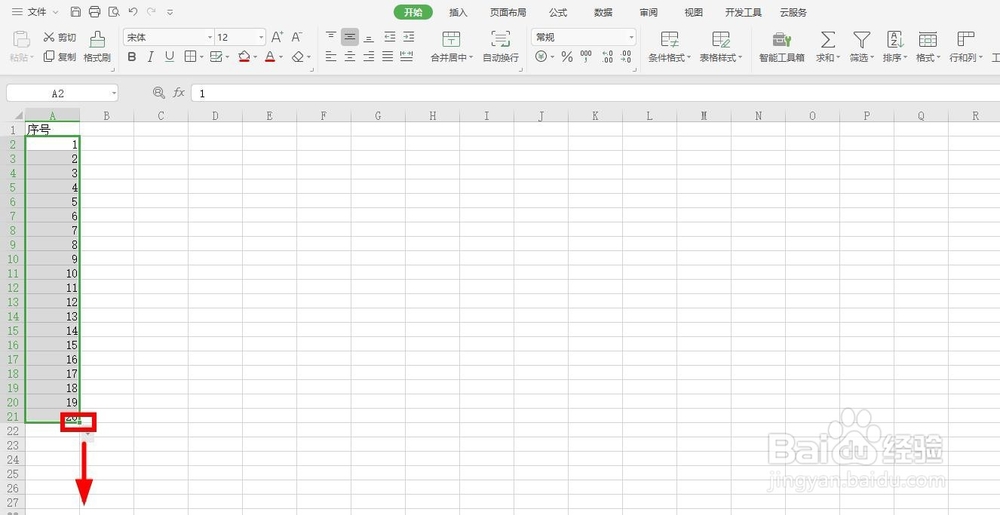Open the 开发工具 tab
Image resolution: width=1000 pixels, height=515 pixels.
(x=743, y=12)
